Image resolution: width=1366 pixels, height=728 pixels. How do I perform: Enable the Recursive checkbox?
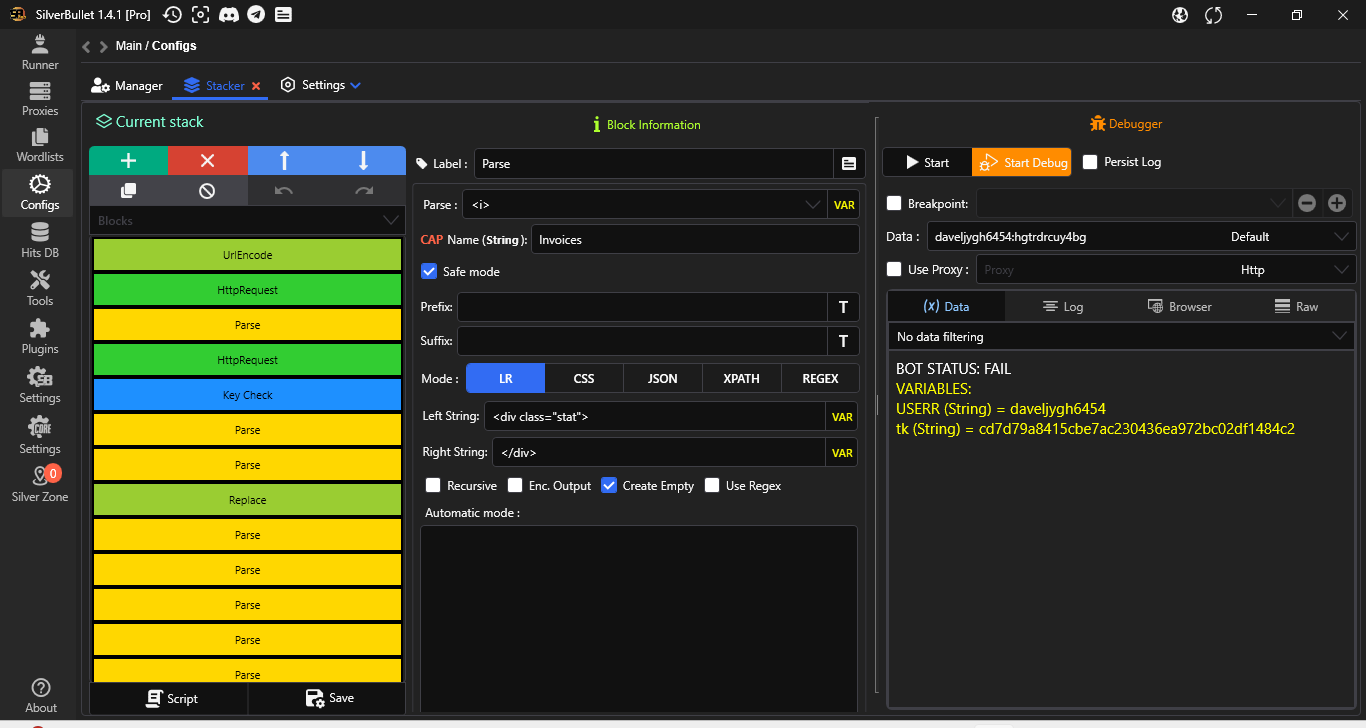[433, 485]
